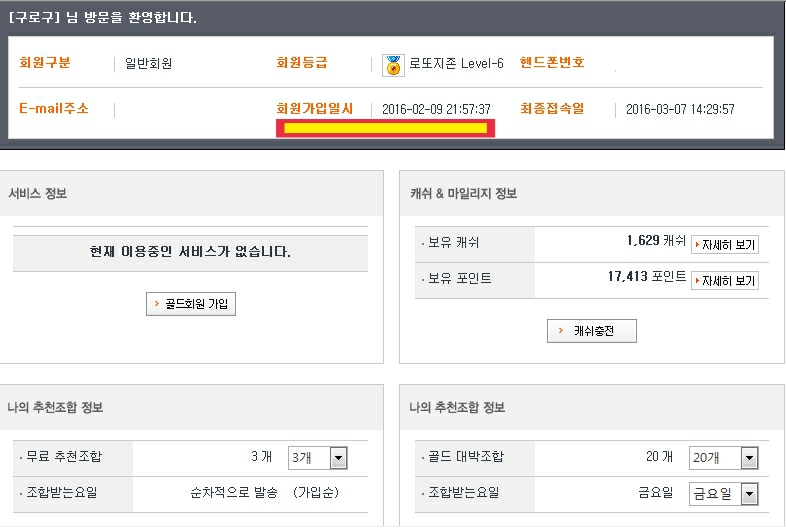The width and height of the screenshot is (786, 528).
Task: Click the 핸드폰번호 label
Action: (552, 63)
